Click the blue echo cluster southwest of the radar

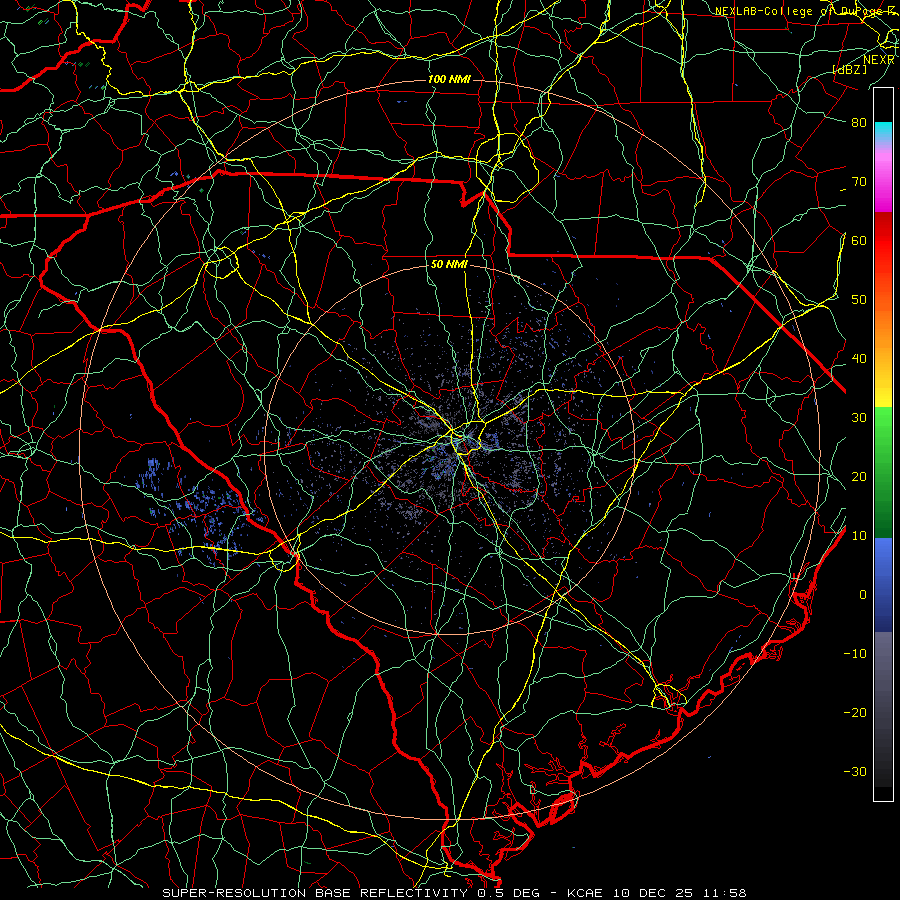pyautogui.click(x=198, y=511)
